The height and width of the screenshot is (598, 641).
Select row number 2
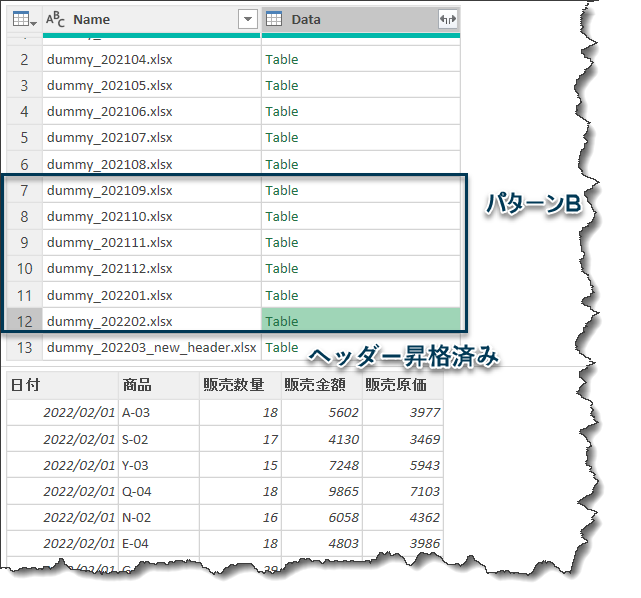[x=24, y=59]
